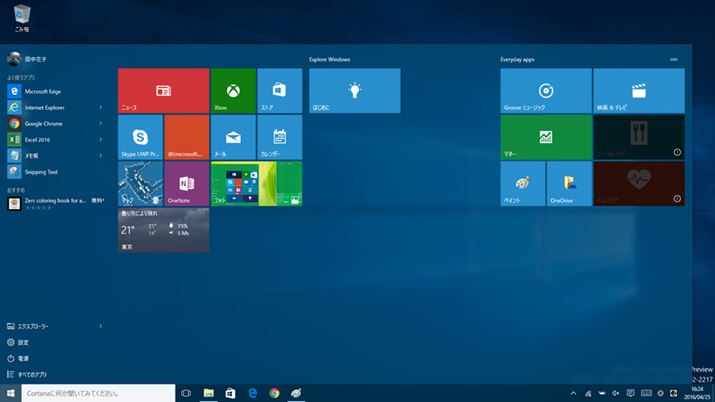The height and width of the screenshot is (402, 715).
Task: Expand the エクスプローラー submenu arrow
Action: (101, 326)
